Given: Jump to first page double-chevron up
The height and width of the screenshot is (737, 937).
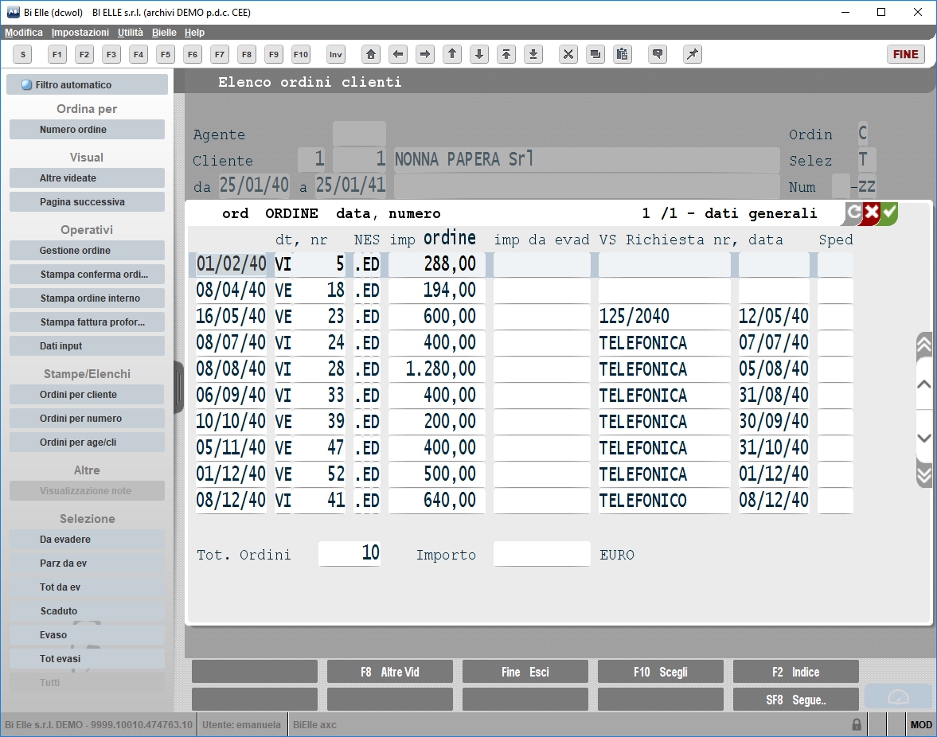Looking at the screenshot, I should coord(924,345).
